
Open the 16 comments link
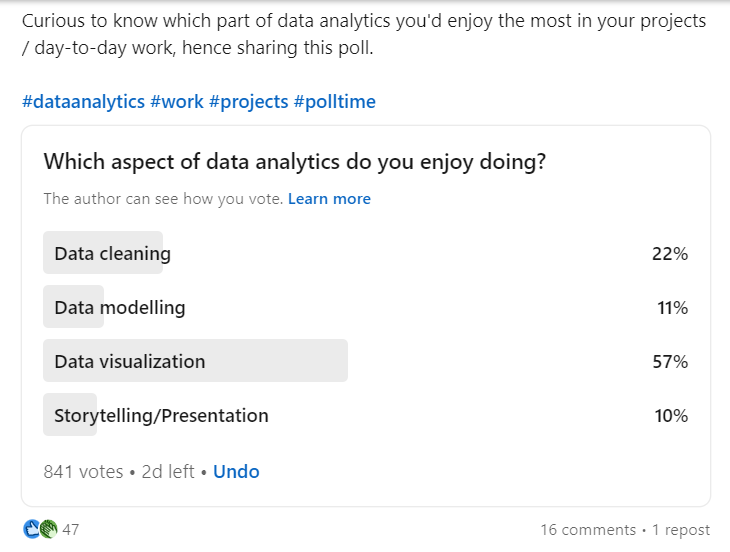(587, 530)
